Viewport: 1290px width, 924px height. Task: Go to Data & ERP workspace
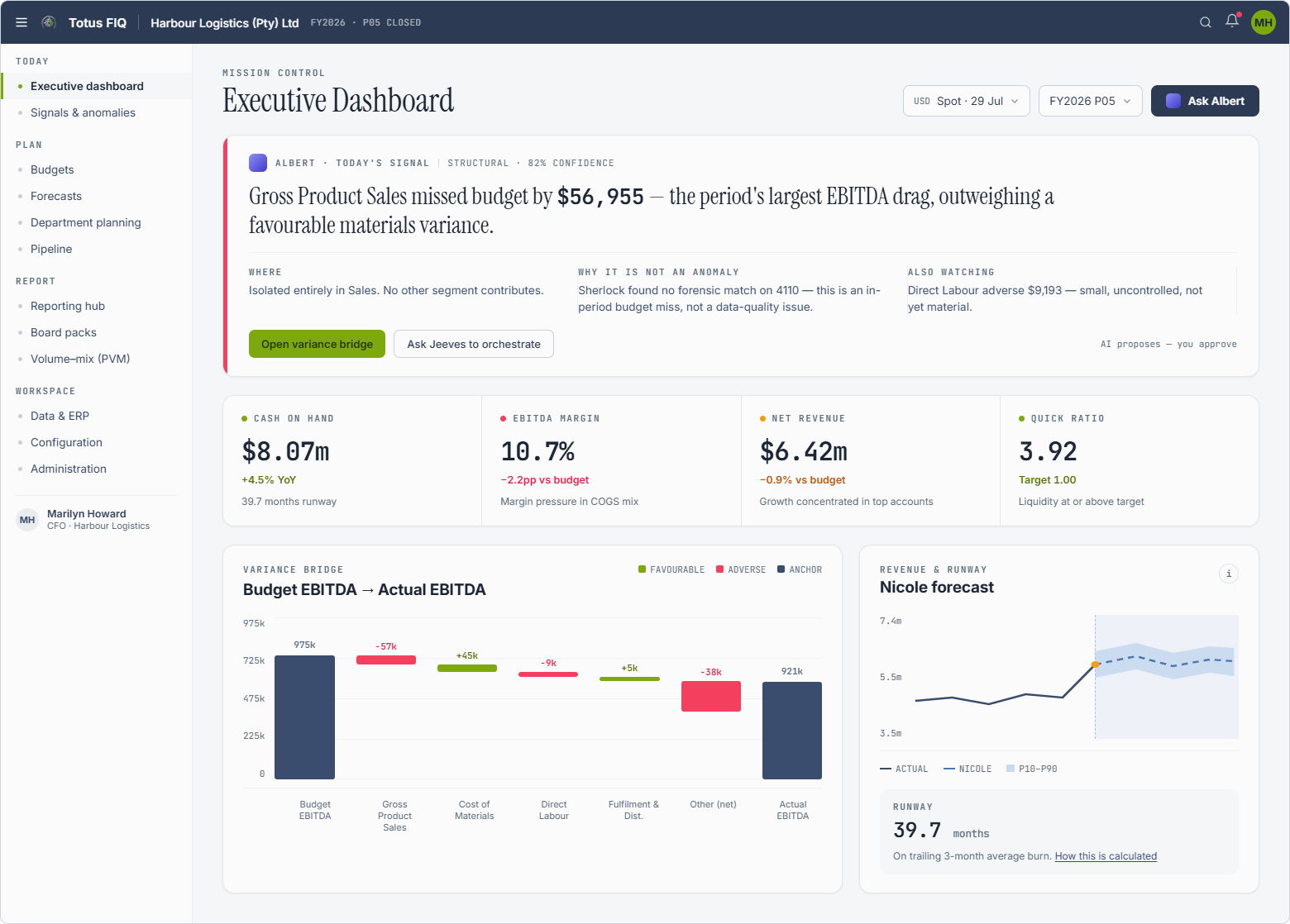[x=96, y=416]
